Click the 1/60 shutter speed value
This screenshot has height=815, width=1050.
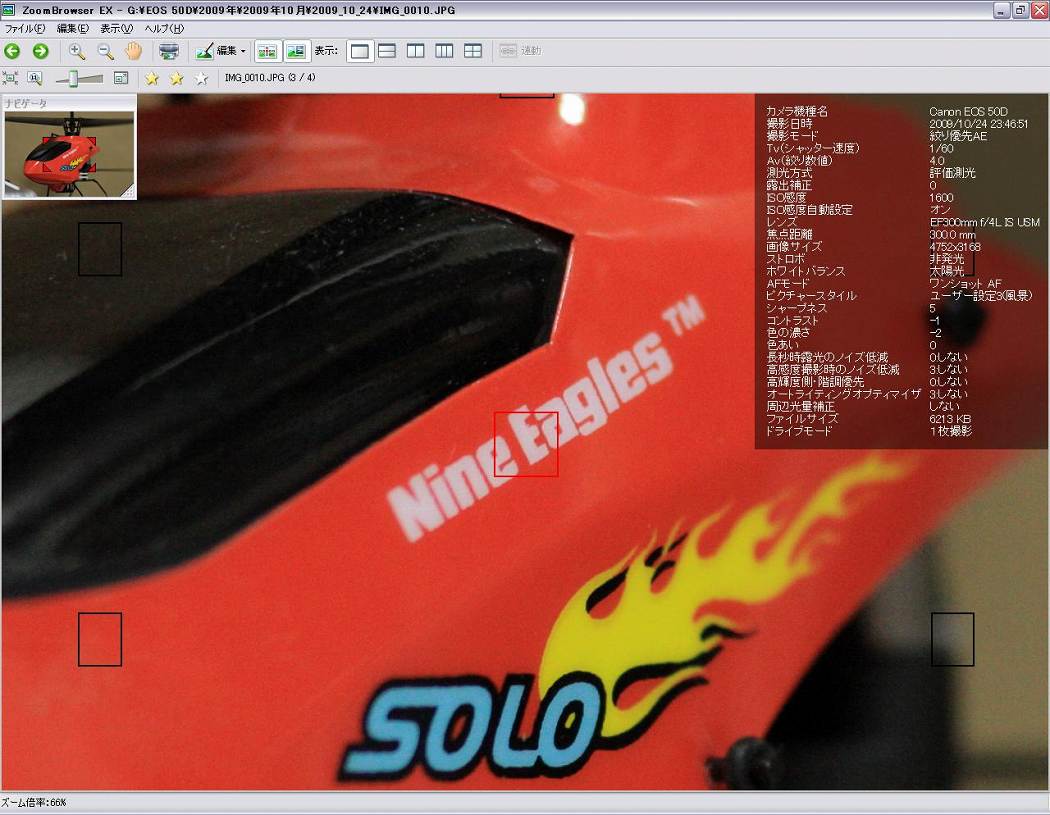click(x=941, y=149)
